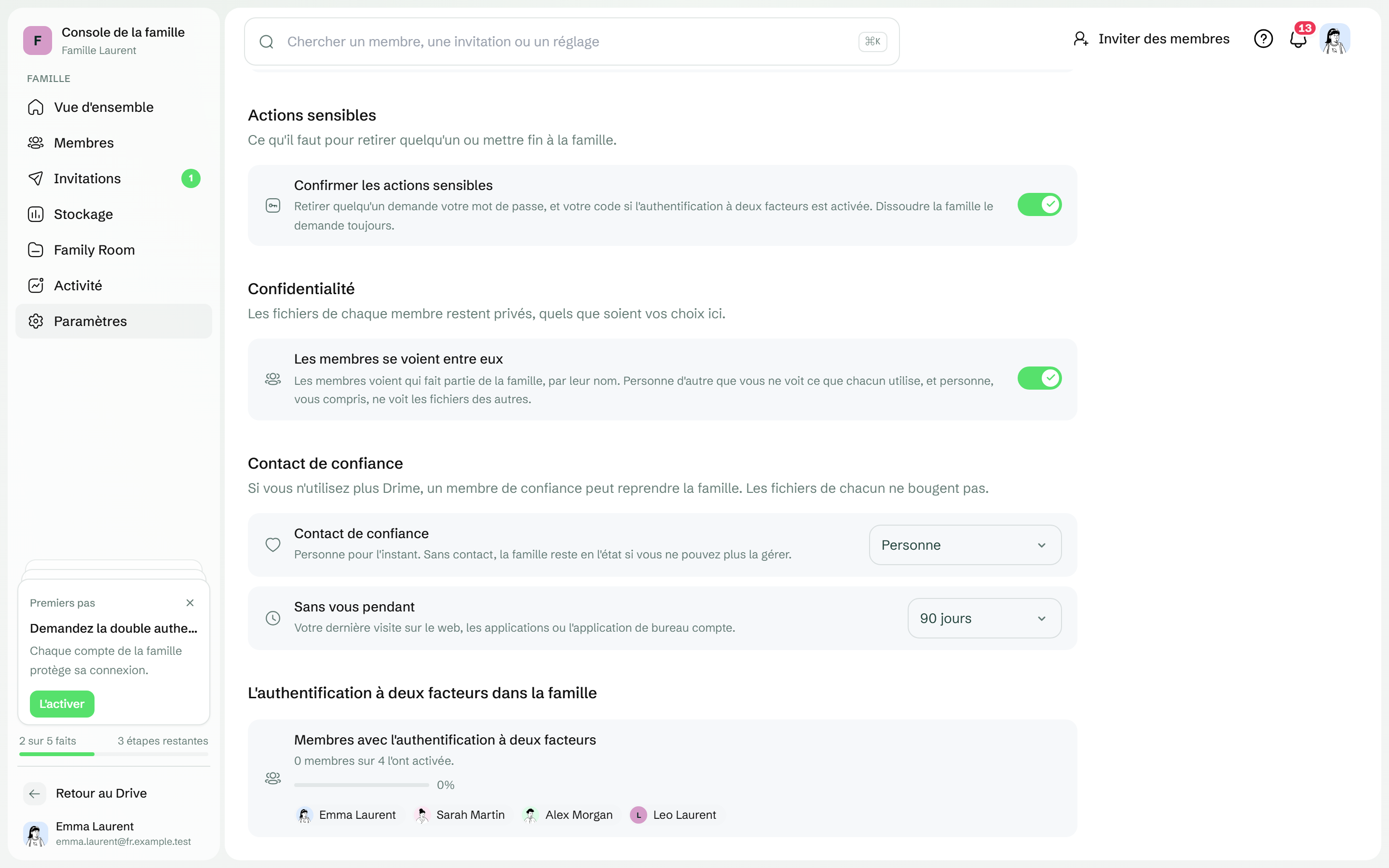Open notifications bell with 13 badge
Viewport: 1389px width, 868px height.
point(1299,39)
